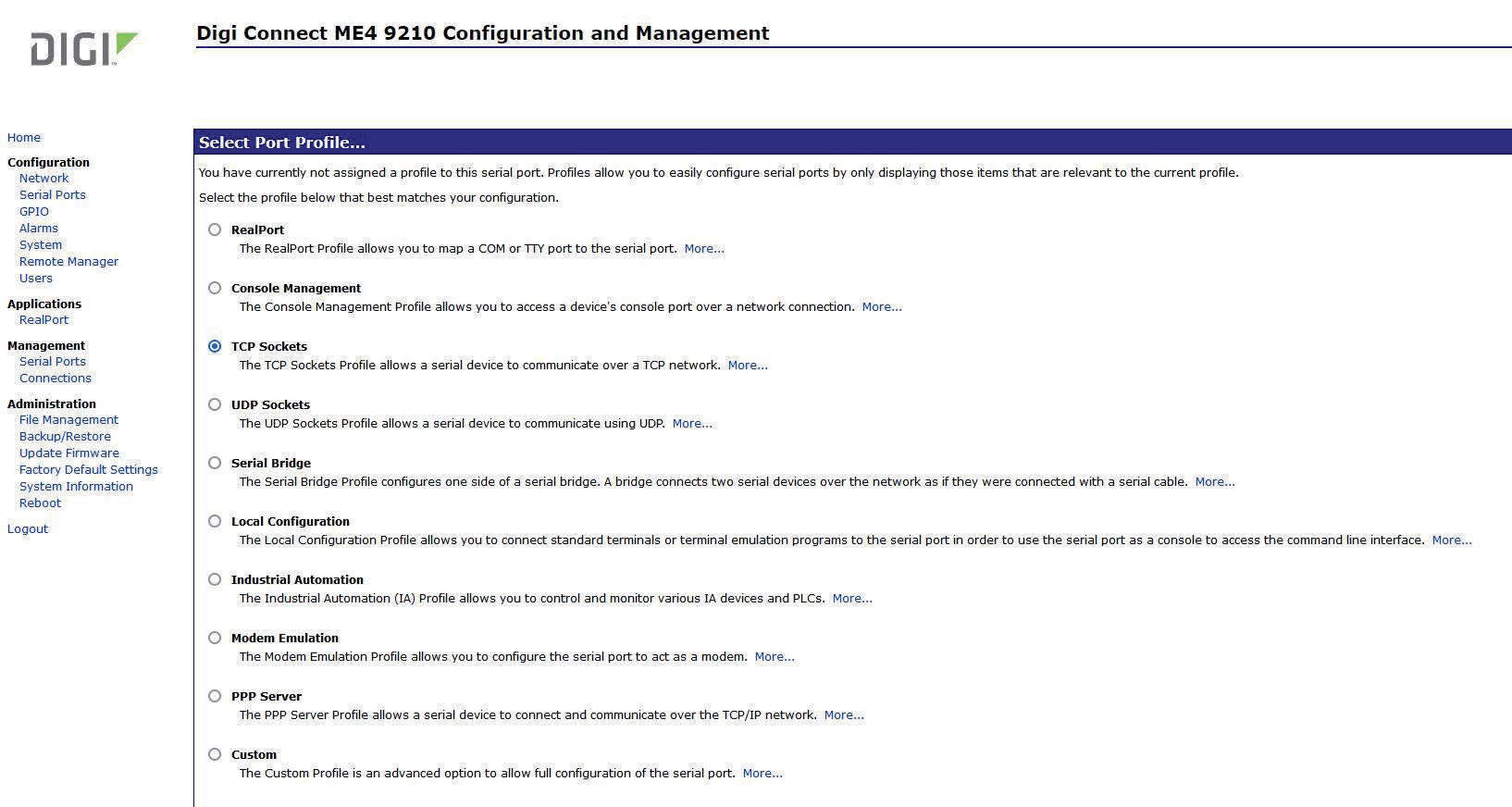Click Reboot in sidebar
This screenshot has width=1512, height=807.
point(40,503)
